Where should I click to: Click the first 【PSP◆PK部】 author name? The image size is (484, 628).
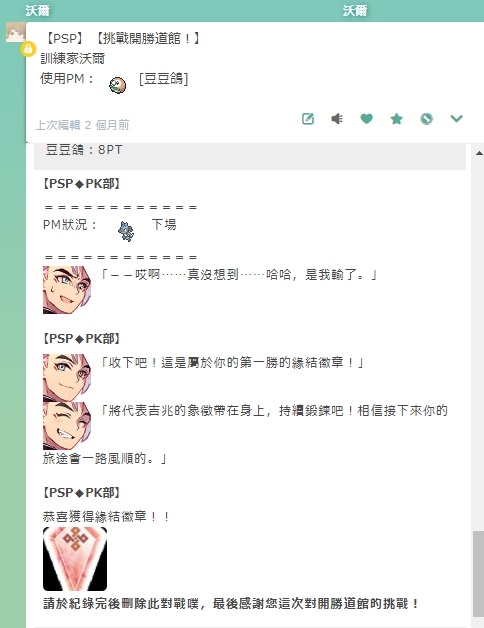81,184
